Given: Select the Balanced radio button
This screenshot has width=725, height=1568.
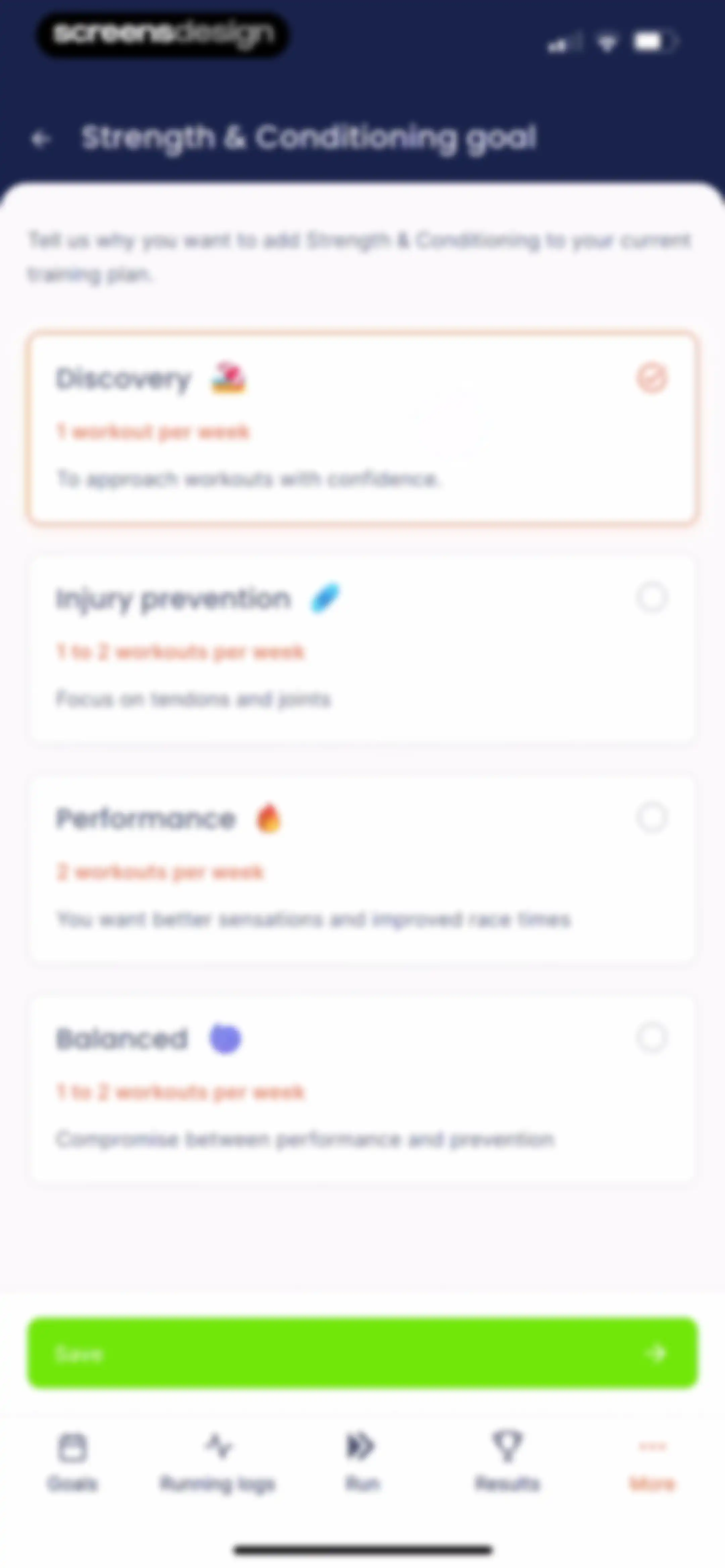Looking at the screenshot, I should click(x=652, y=1037).
